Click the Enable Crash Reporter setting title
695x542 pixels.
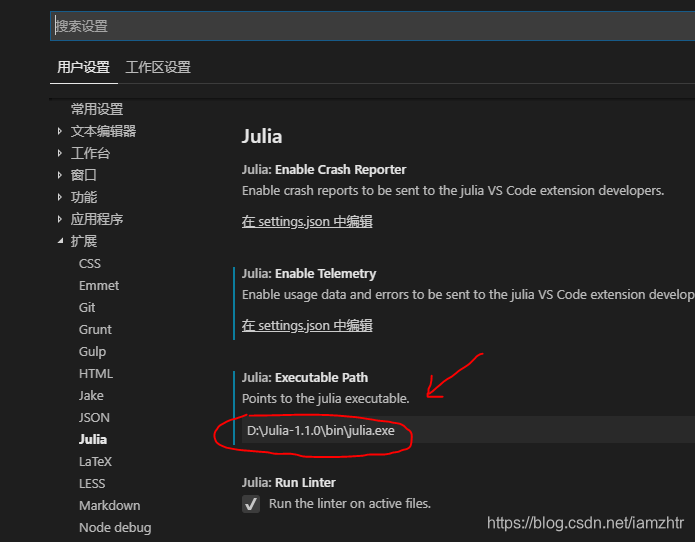(340, 170)
